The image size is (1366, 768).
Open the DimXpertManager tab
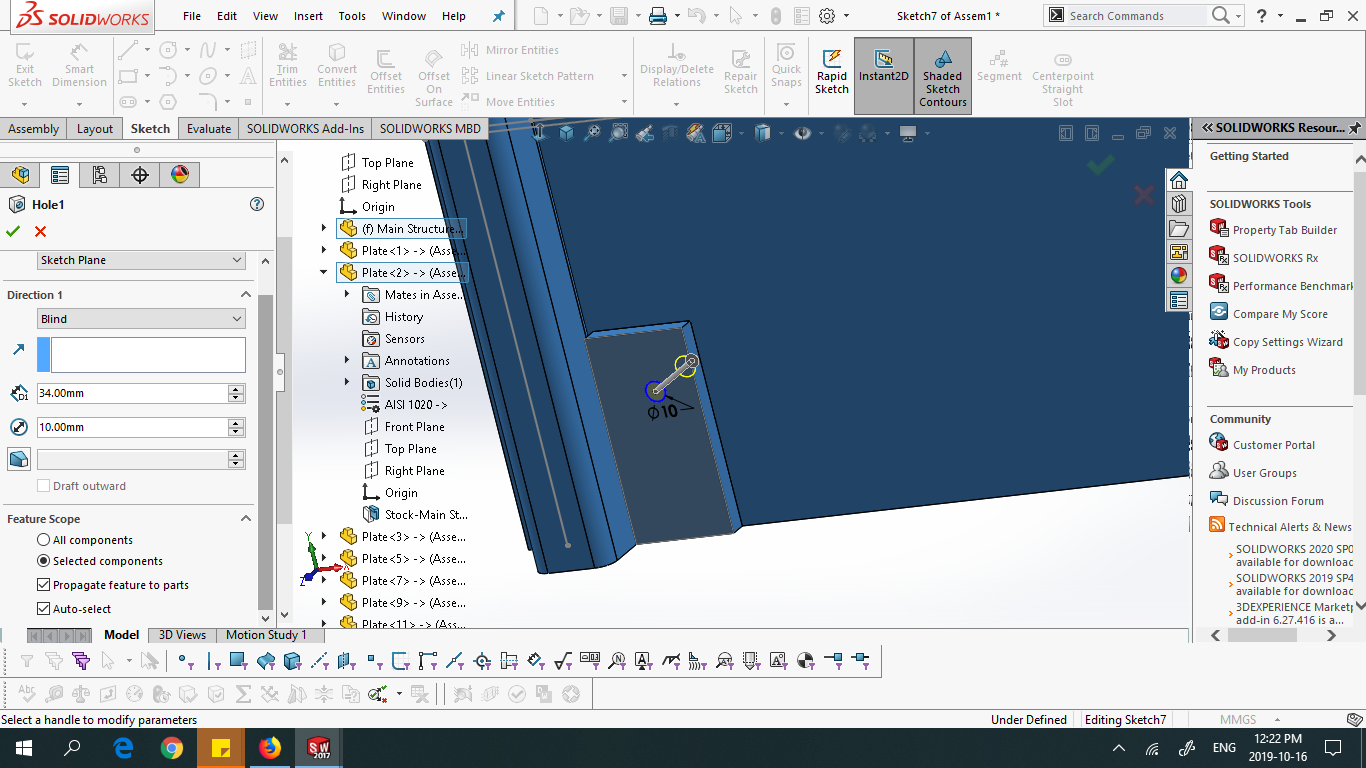140,175
